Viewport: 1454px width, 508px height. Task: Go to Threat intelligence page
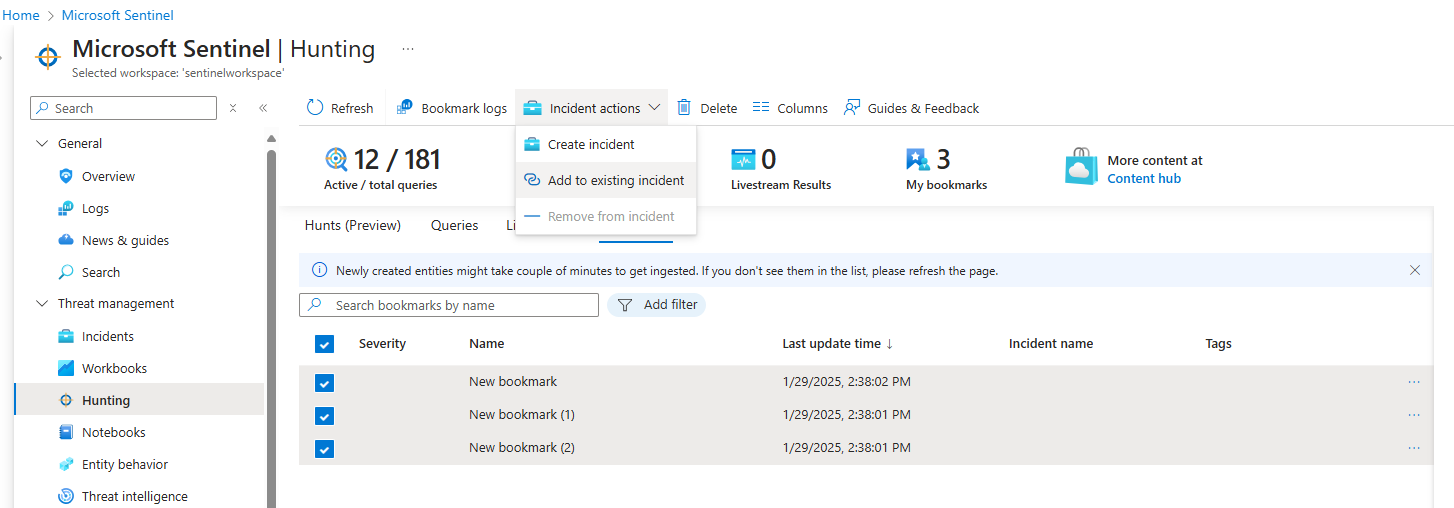(x=134, y=496)
